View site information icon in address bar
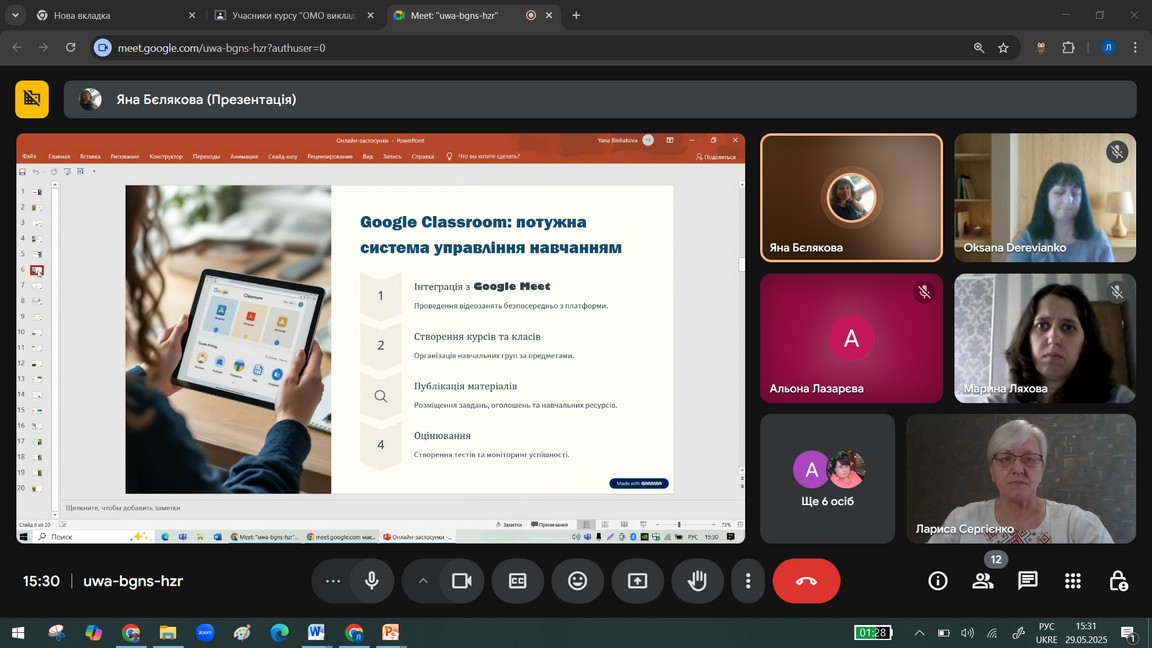1152x648 pixels. pyautogui.click(x=103, y=48)
